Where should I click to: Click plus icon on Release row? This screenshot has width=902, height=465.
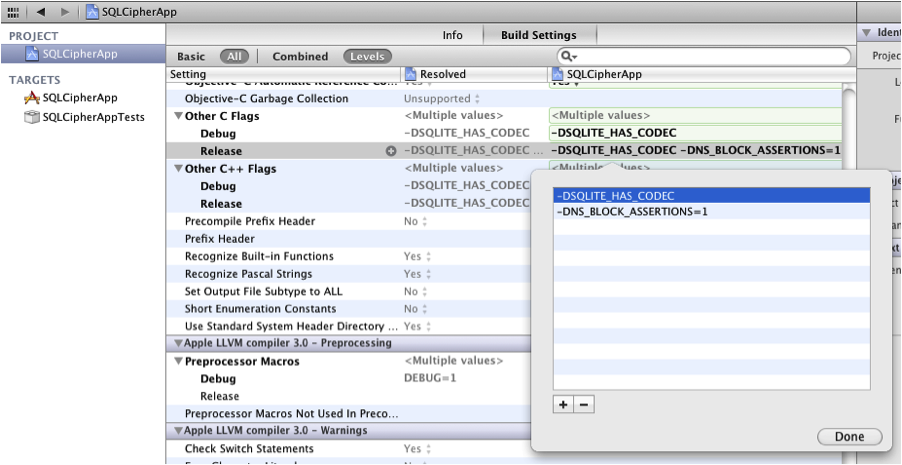tap(391, 151)
